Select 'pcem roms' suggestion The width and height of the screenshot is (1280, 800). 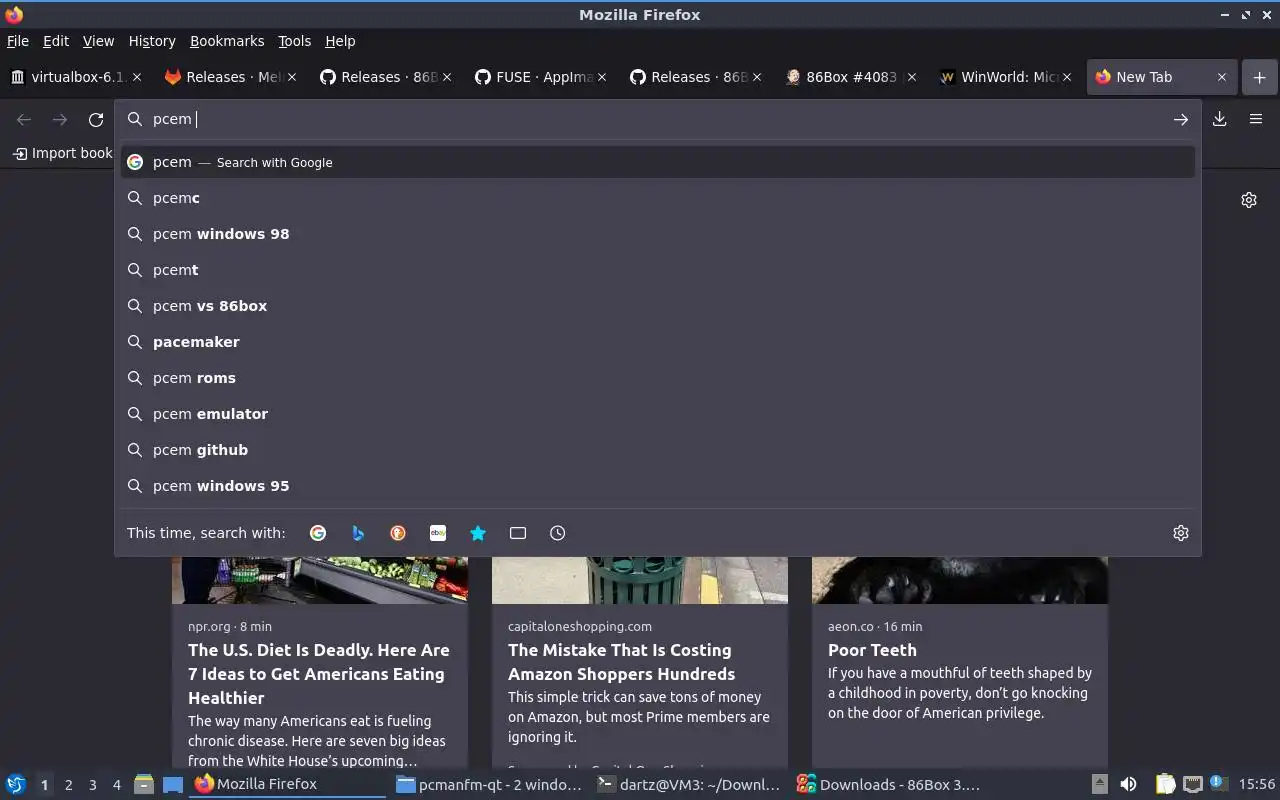[658, 378]
